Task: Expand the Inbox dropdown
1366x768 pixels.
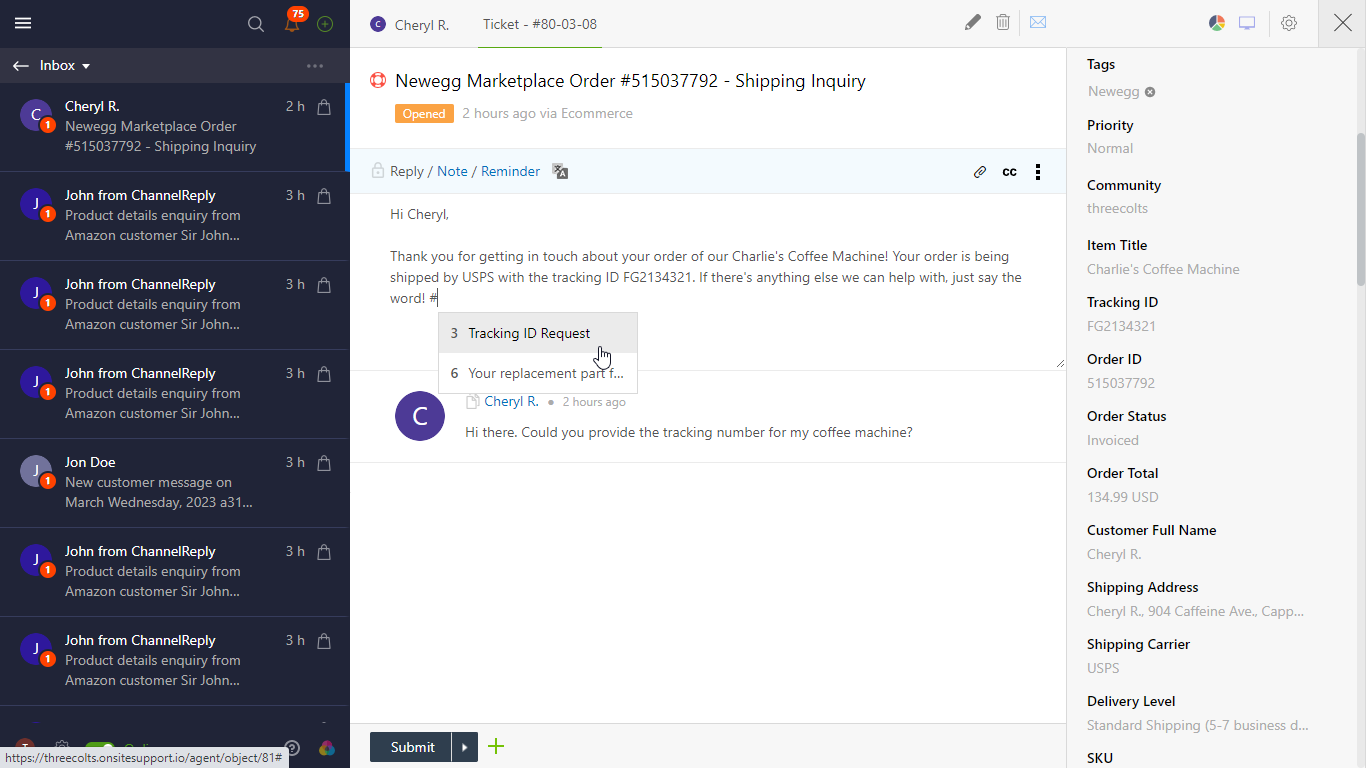Action: tap(86, 66)
